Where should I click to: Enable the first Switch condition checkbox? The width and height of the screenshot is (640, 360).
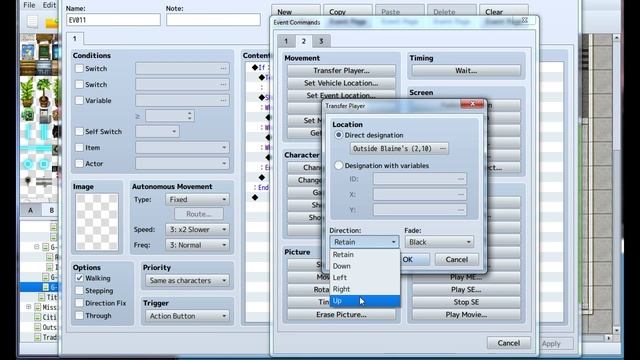pos(79,69)
